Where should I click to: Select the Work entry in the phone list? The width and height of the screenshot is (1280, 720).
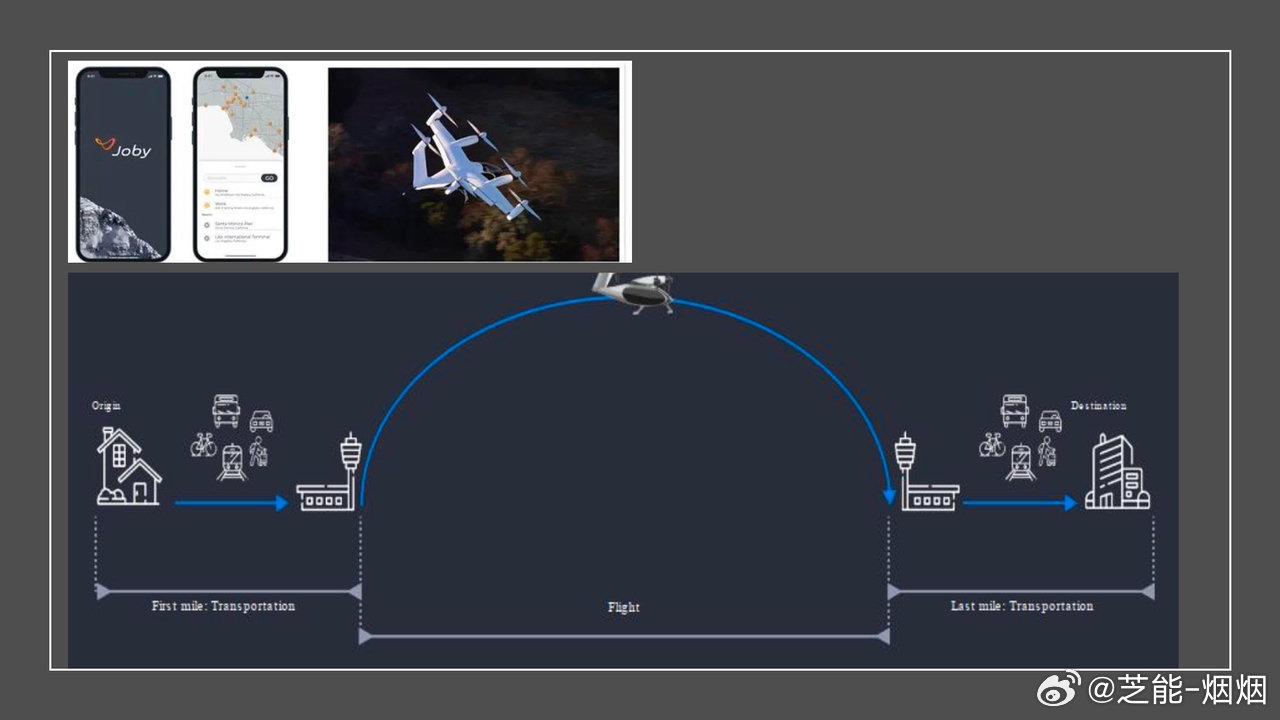pos(240,206)
